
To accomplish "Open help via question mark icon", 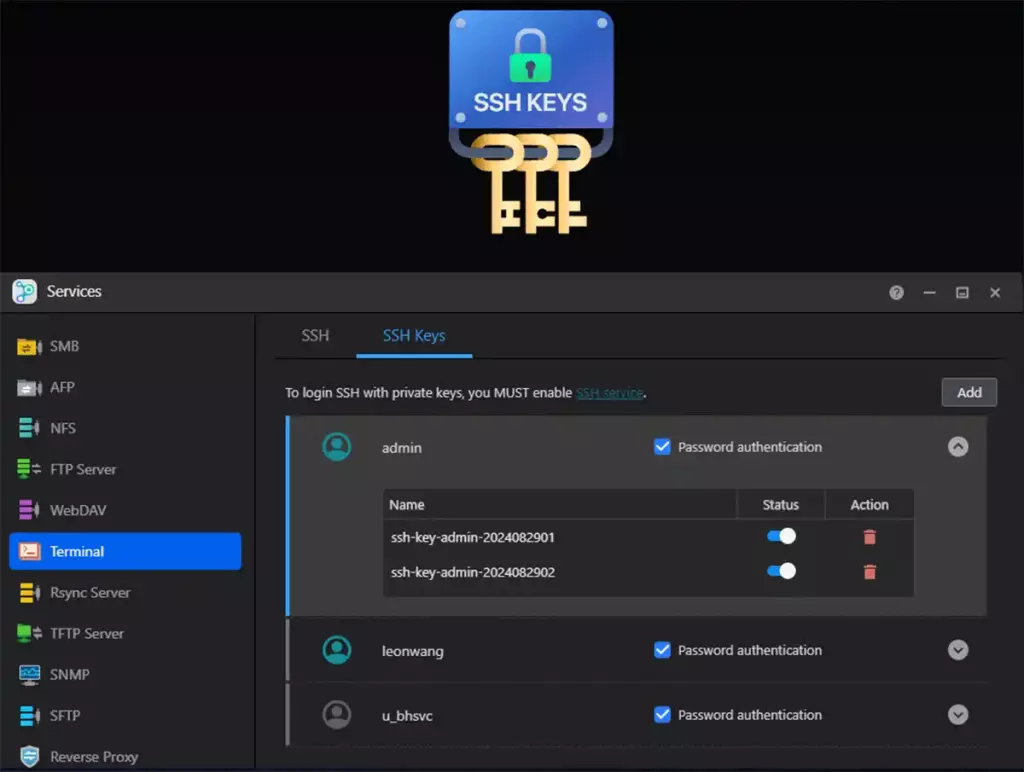I will 897,293.
